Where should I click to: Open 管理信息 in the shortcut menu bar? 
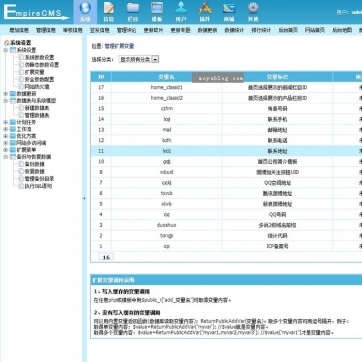[x=46, y=30]
